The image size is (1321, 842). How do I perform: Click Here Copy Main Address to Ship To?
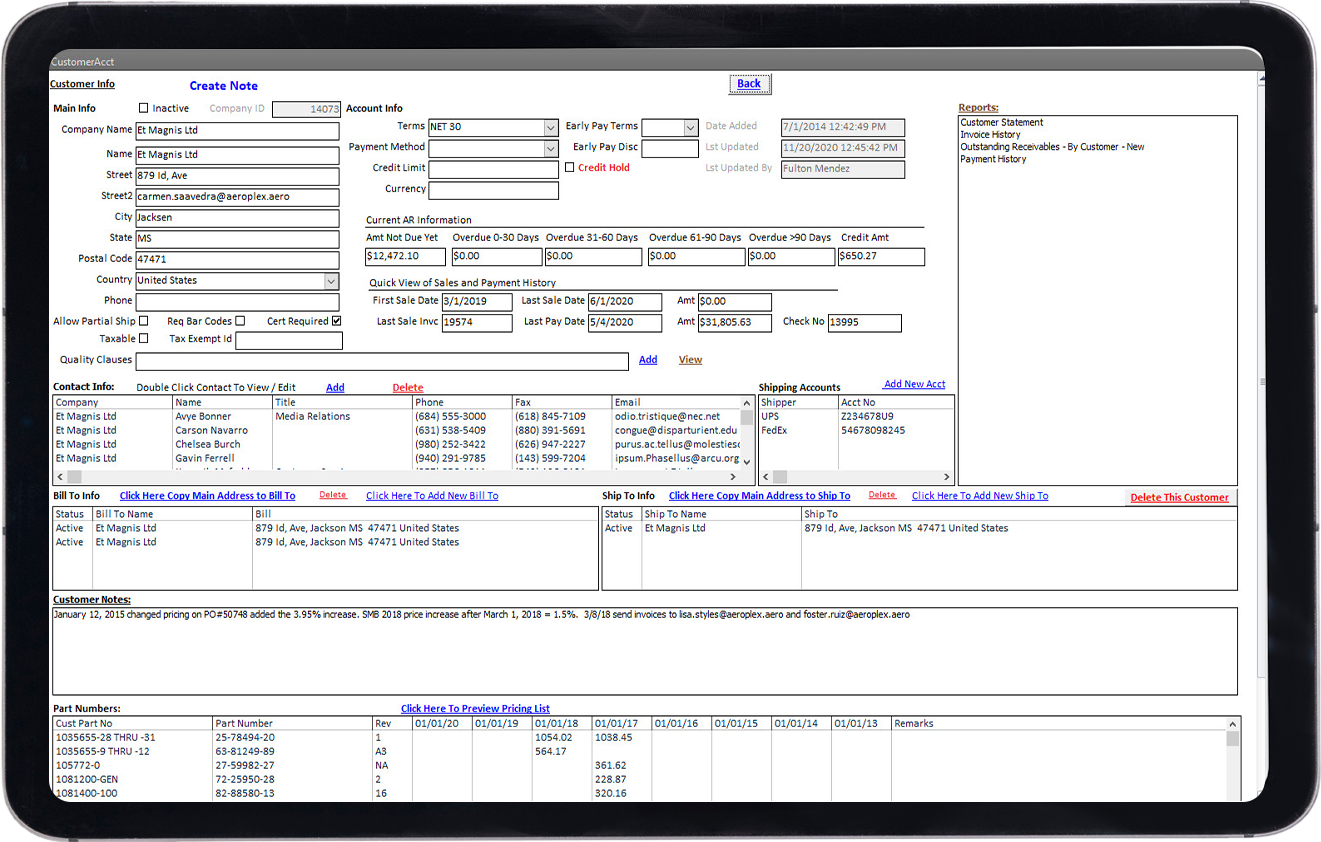pyautogui.click(x=759, y=496)
